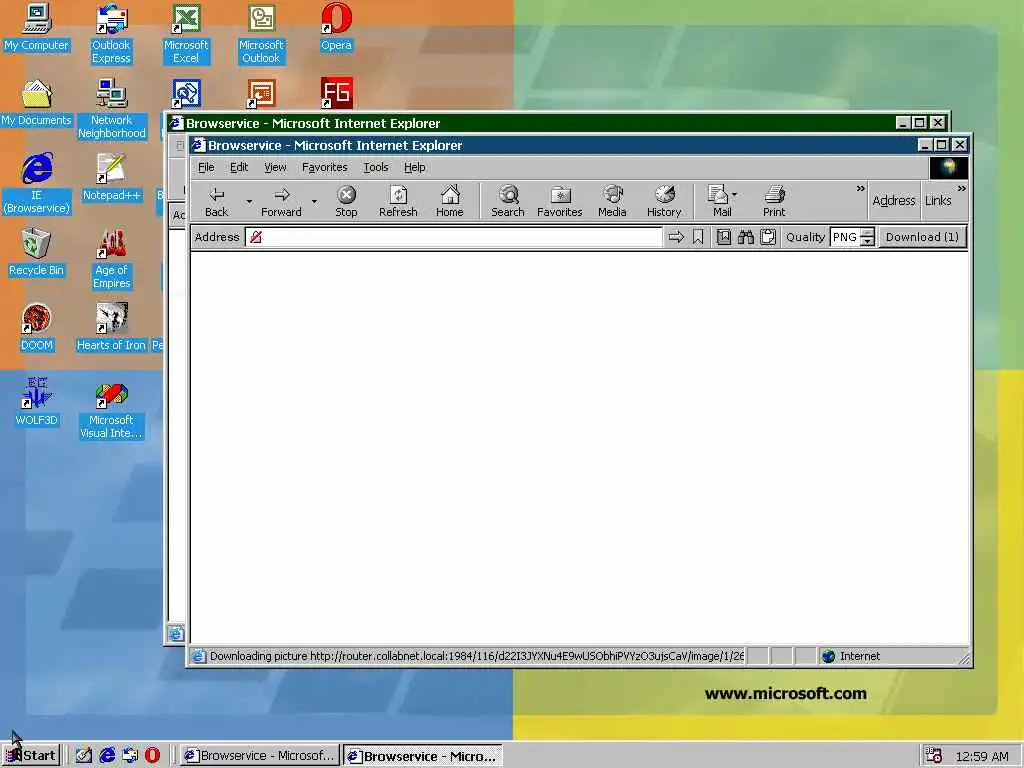The image size is (1024, 768).
Task: Click the Go arrow beside address field
Action: pyautogui.click(x=677, y=237)
